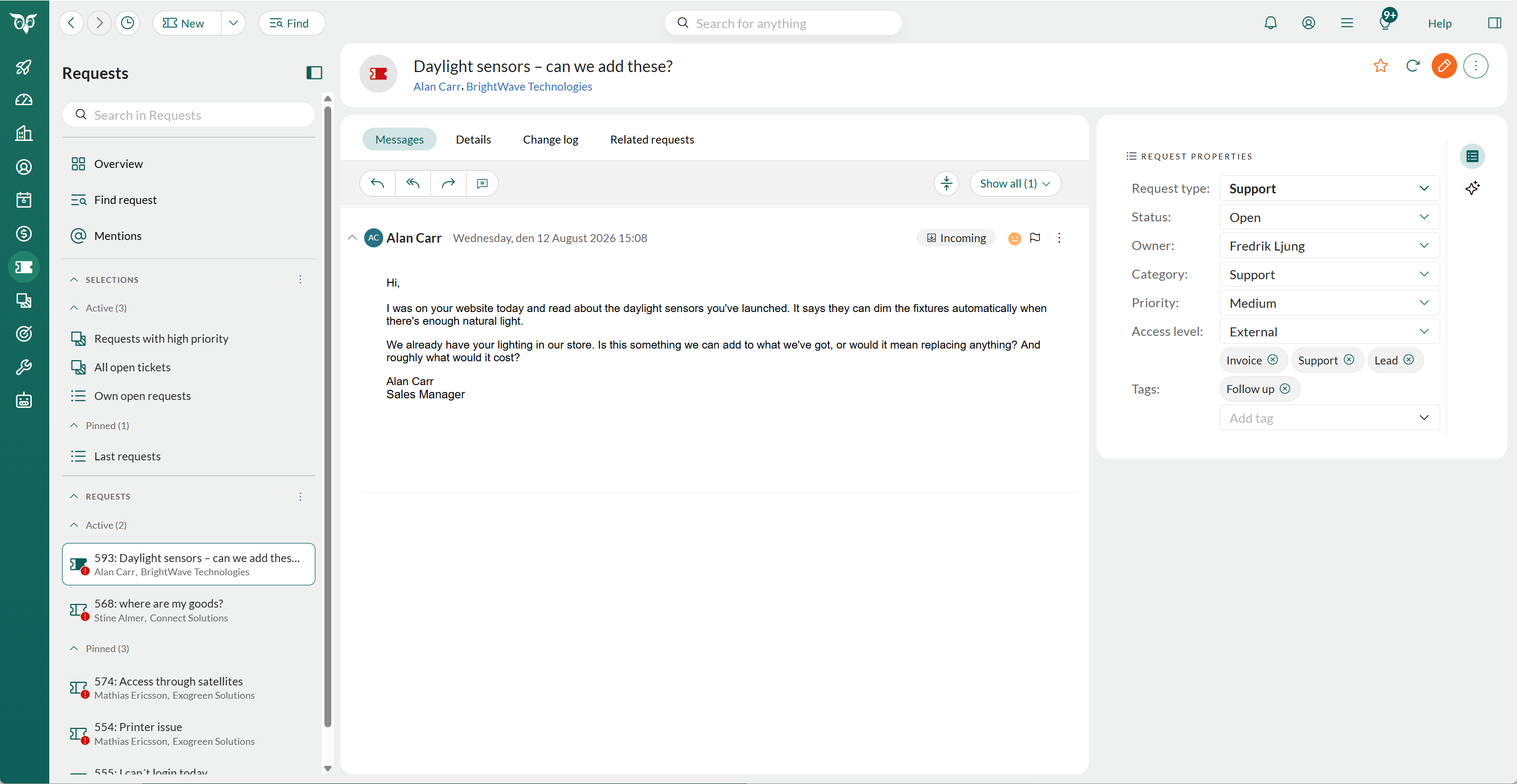Open the New button dropdown arrow
Screen dimensions: 1517x784
coord(233,23)
